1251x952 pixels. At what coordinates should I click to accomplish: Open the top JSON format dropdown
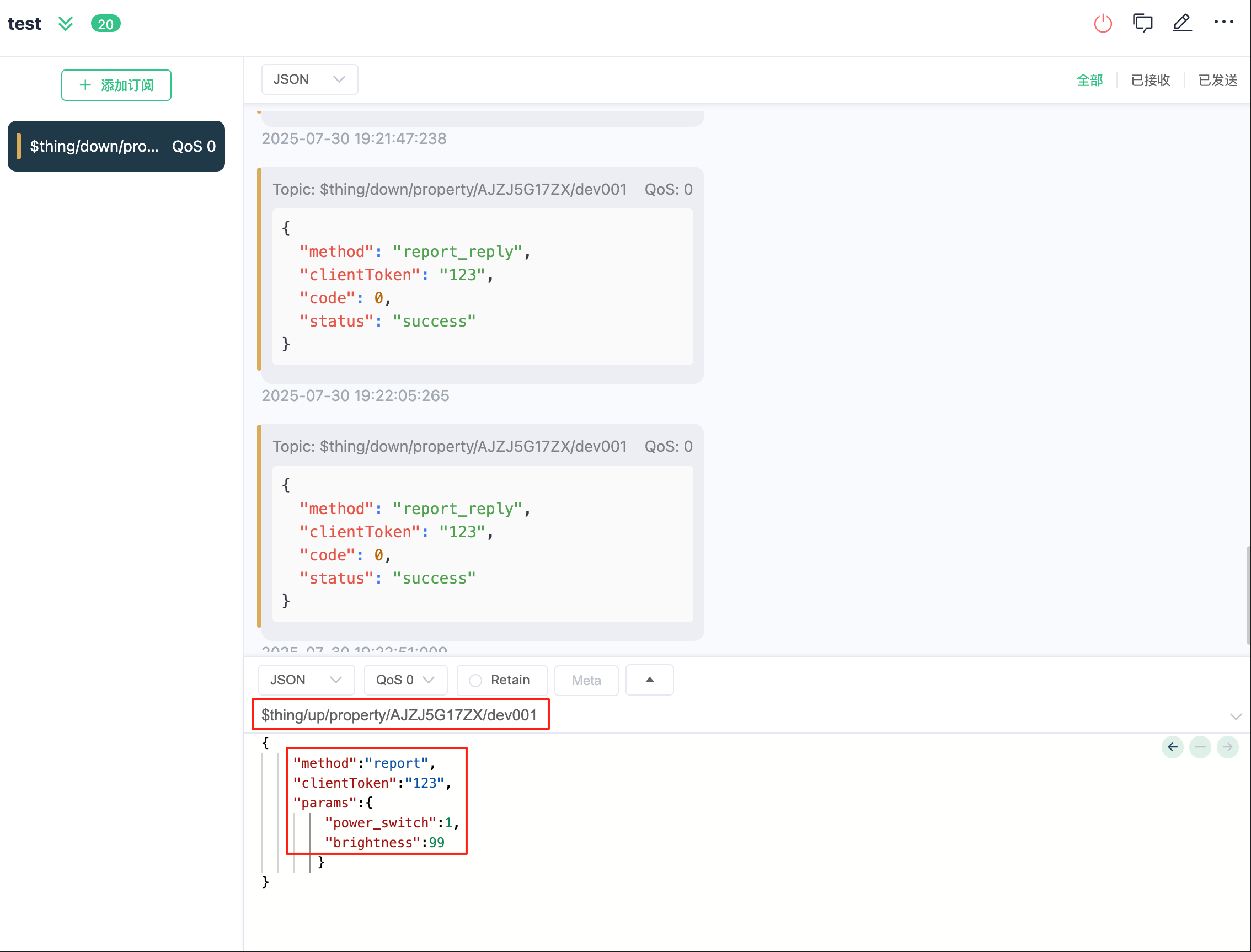[309, 79]
